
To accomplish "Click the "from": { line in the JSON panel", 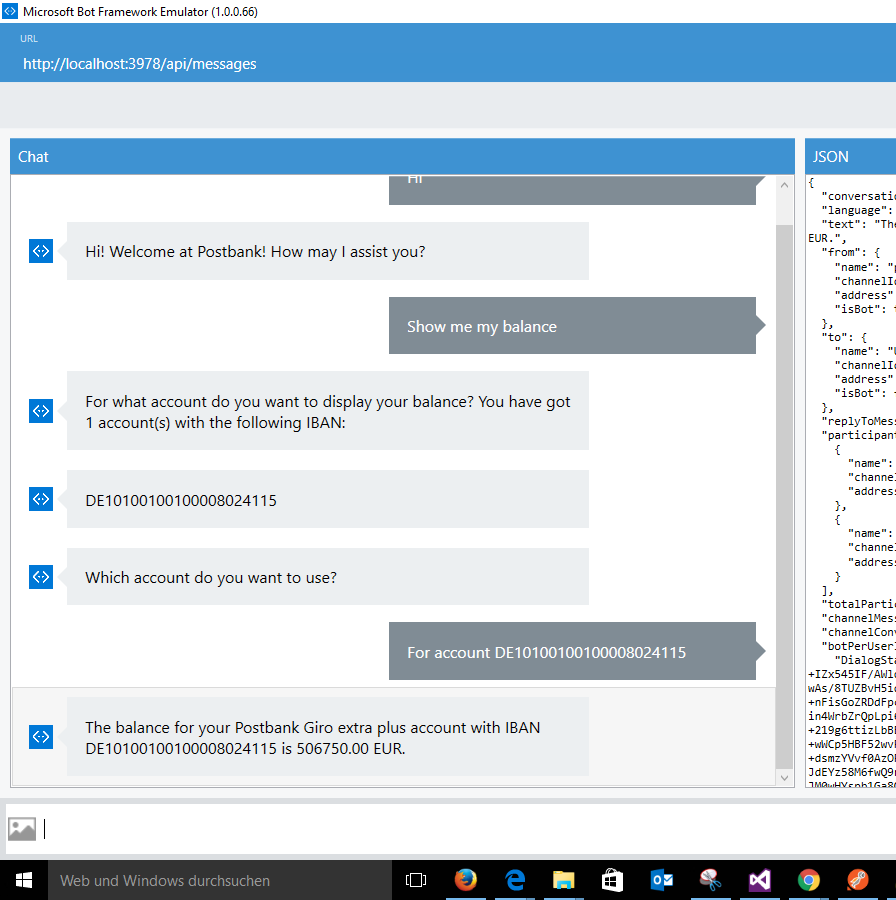I will [851, 253].
